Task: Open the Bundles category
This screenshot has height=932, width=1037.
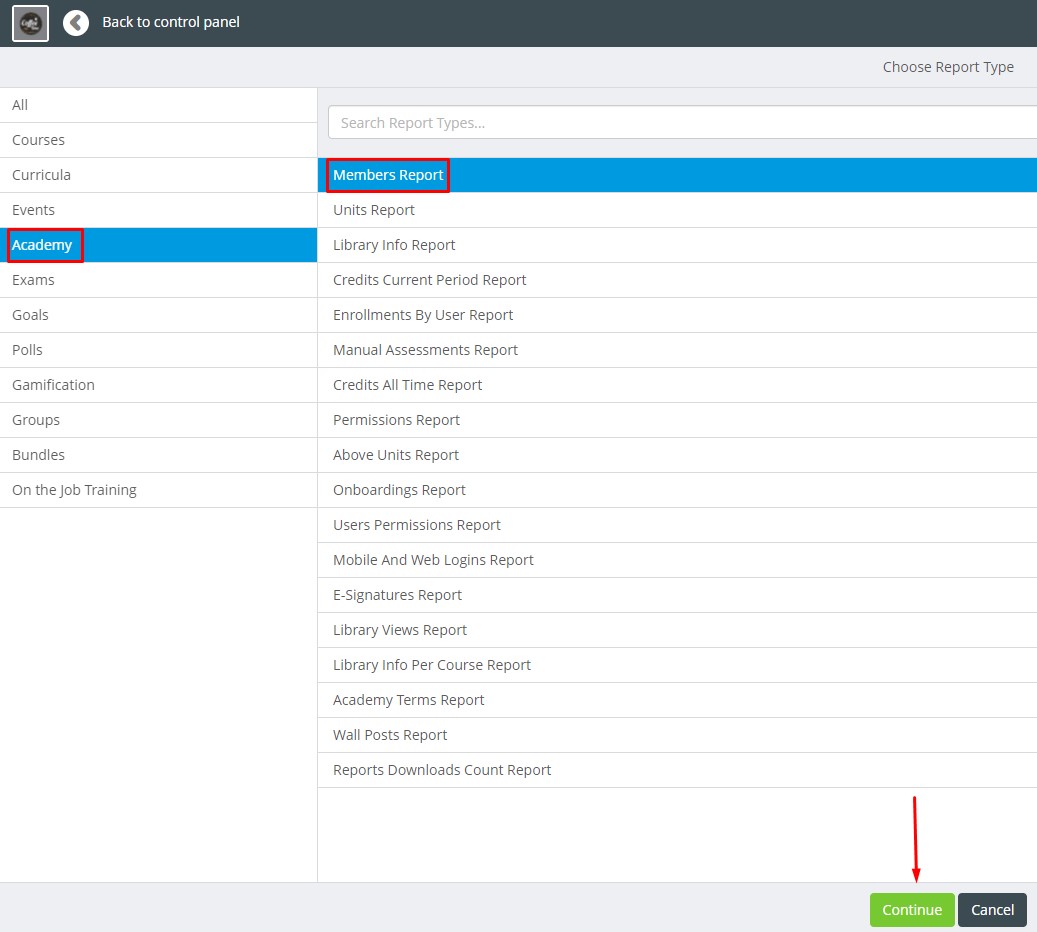Action: 158,455
